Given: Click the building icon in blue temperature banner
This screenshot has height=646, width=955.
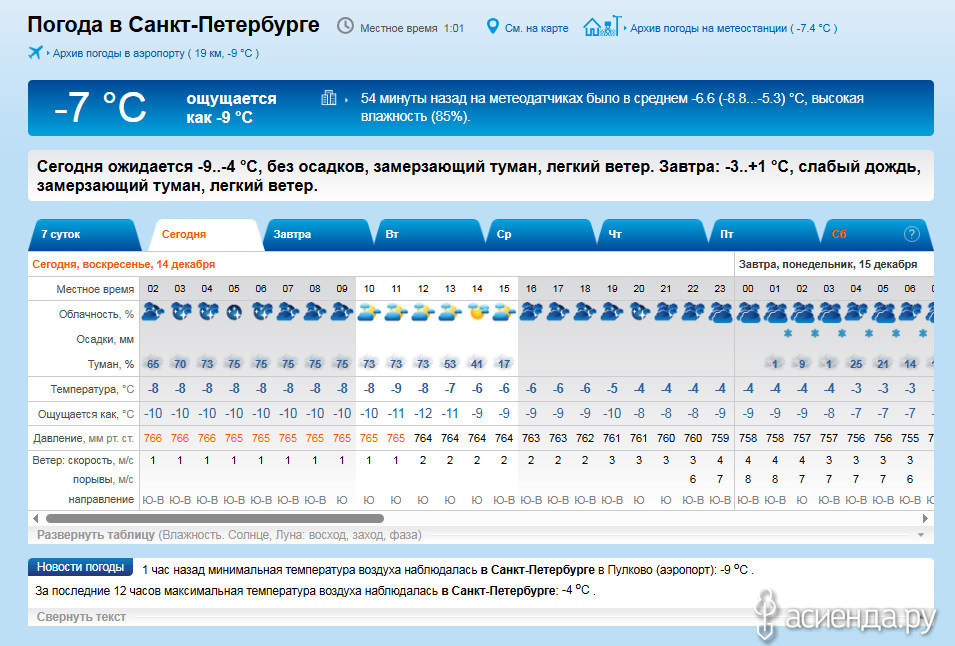Looking at the screenshot, I should [328, 98].
